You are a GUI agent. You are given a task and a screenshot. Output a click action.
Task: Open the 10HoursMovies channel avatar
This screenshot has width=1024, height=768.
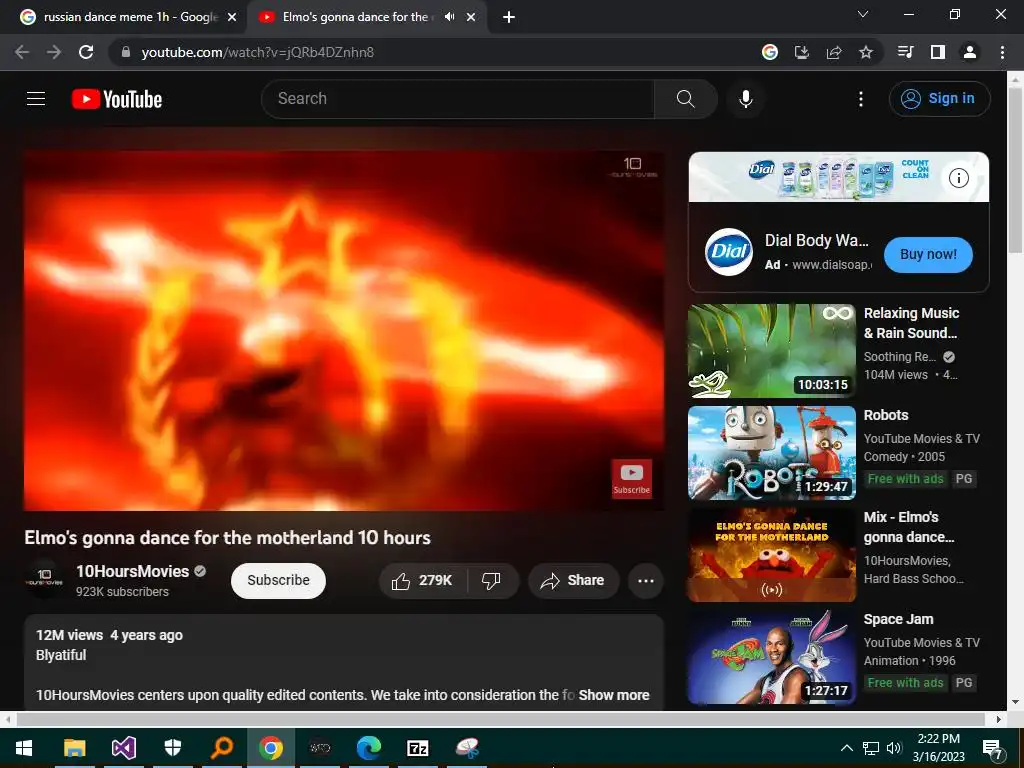[x=44, y=579]
